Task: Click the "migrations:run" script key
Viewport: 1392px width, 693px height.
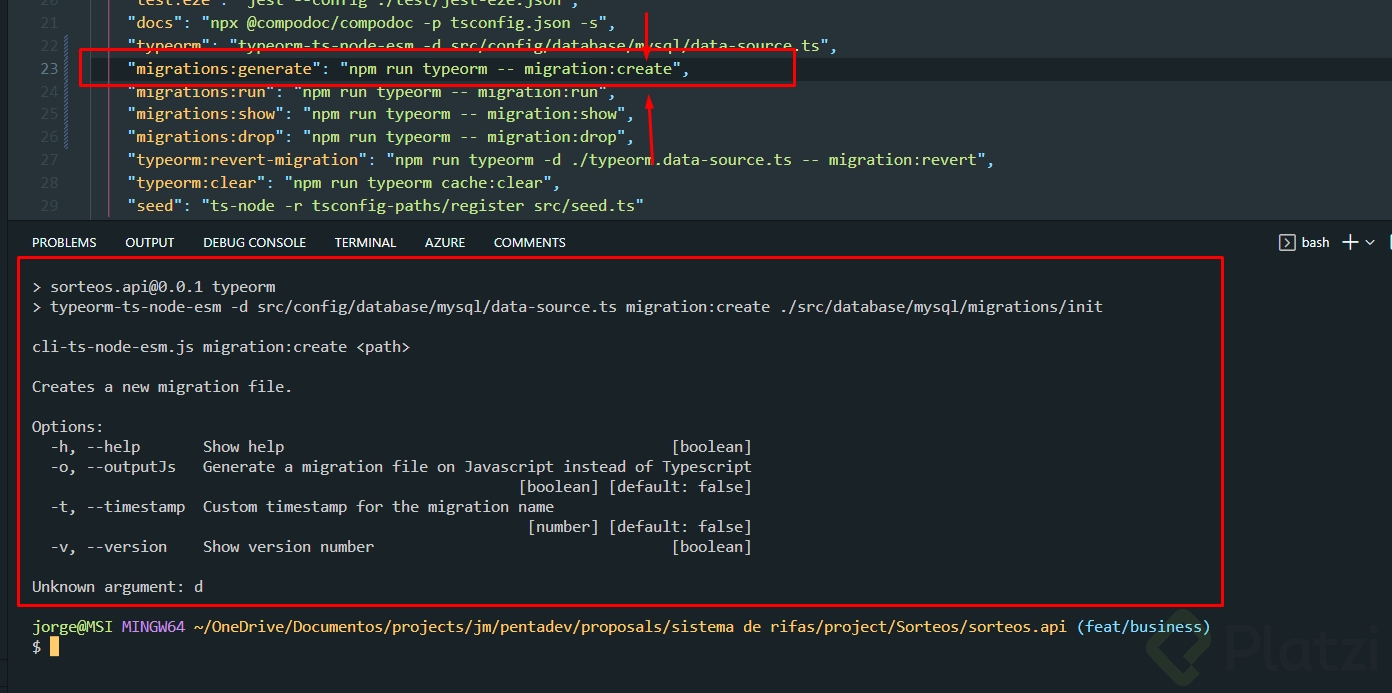Action: 201,91
